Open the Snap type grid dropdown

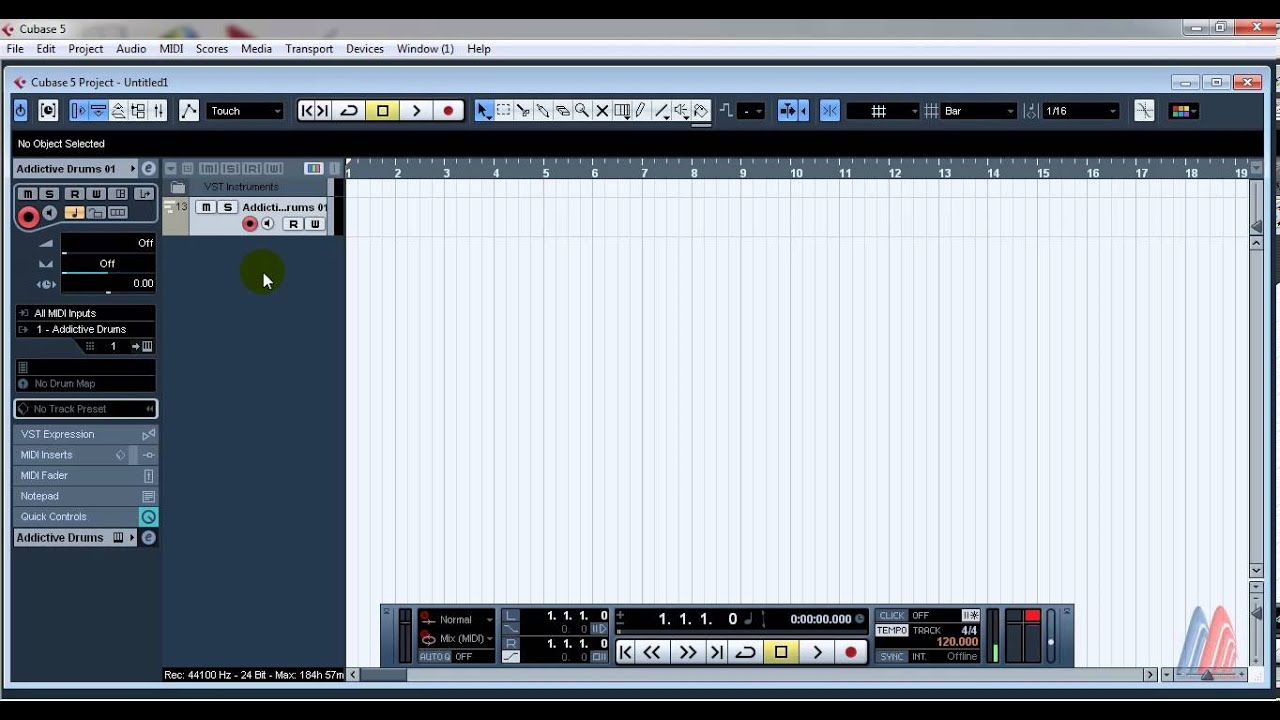click(x=883, y=111)
